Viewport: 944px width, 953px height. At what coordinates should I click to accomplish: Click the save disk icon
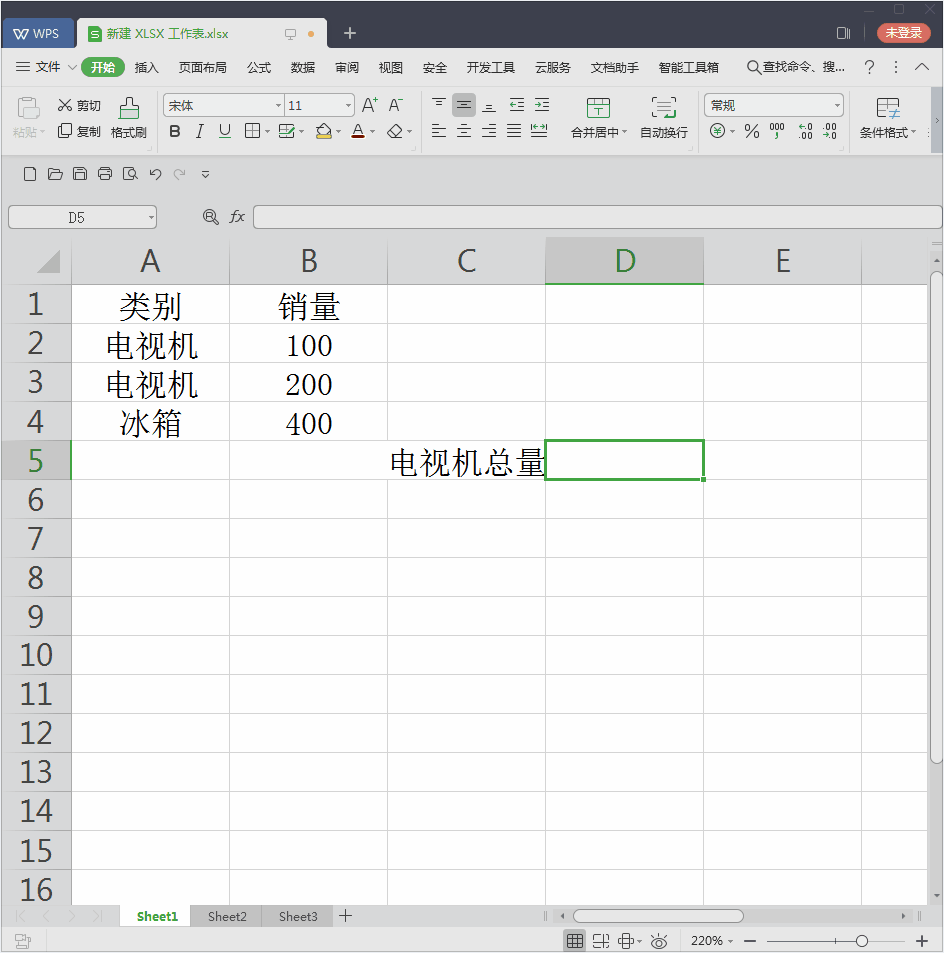(x=80, y=174)
